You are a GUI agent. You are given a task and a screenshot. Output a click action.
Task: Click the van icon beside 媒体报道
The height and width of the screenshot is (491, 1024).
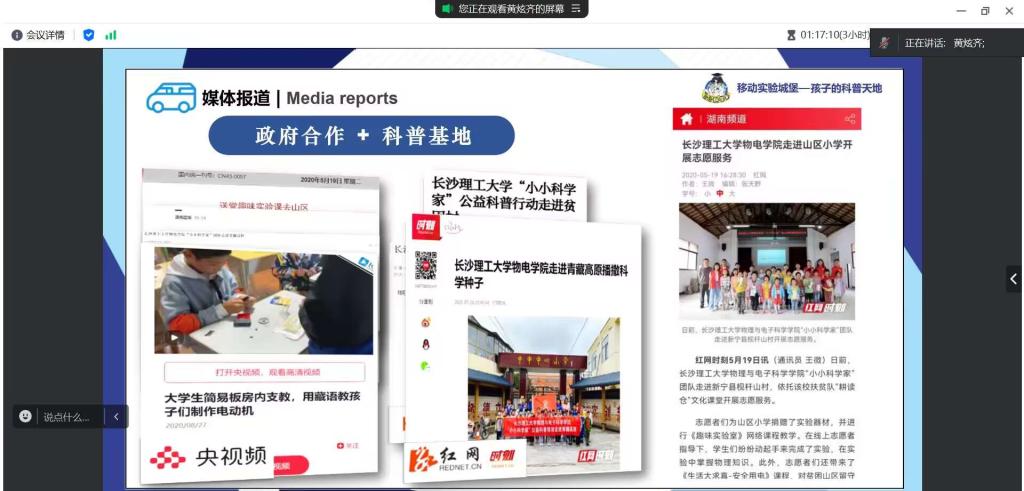click(171, 97)
